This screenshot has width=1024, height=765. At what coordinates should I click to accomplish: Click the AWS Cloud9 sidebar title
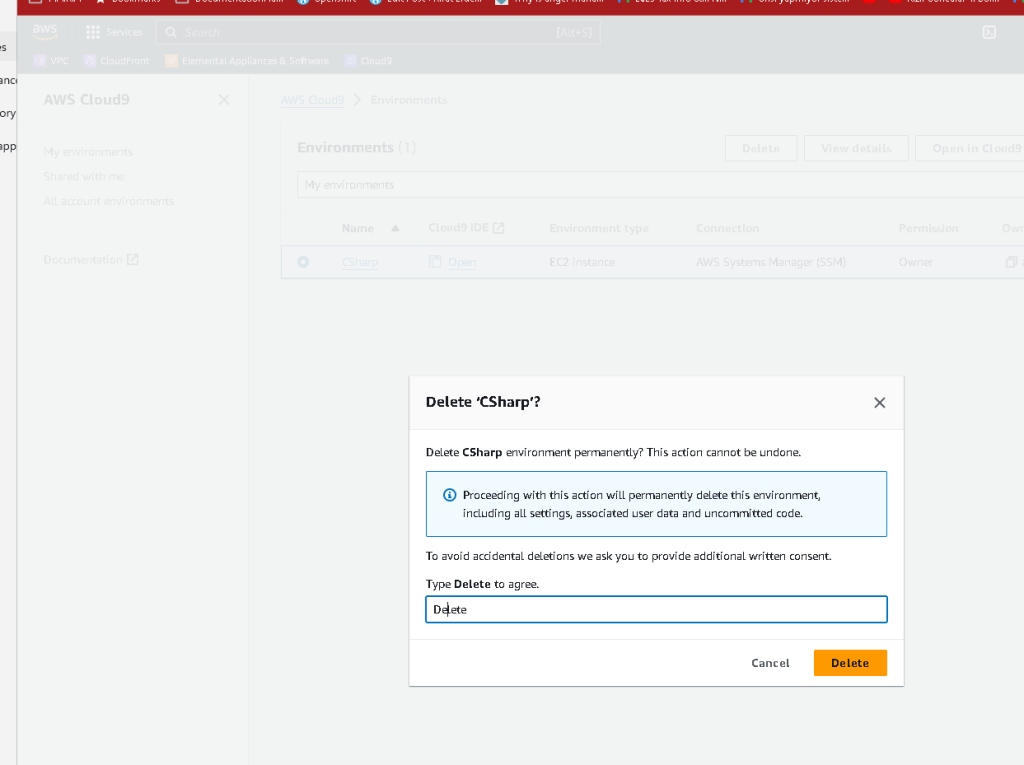(86, 99)
